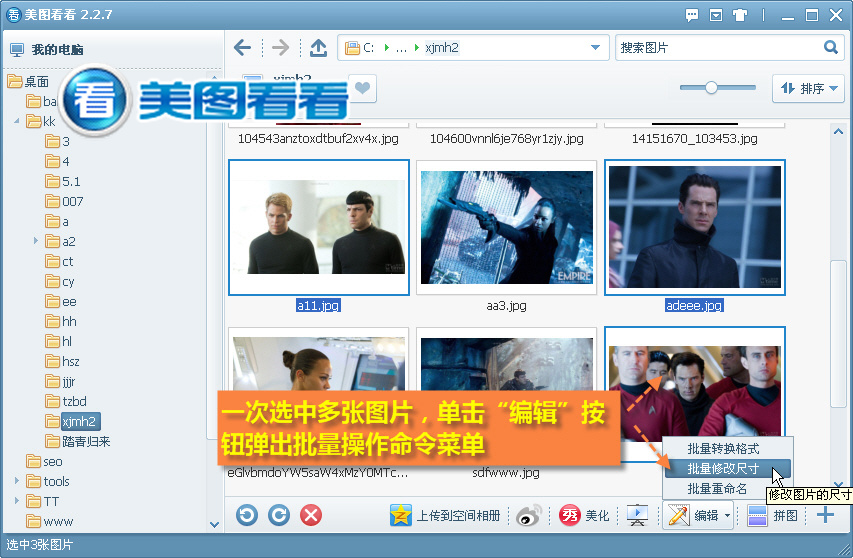Click the search magnifier icon
This screenshot has height=558, width=853.
point(831,47)
